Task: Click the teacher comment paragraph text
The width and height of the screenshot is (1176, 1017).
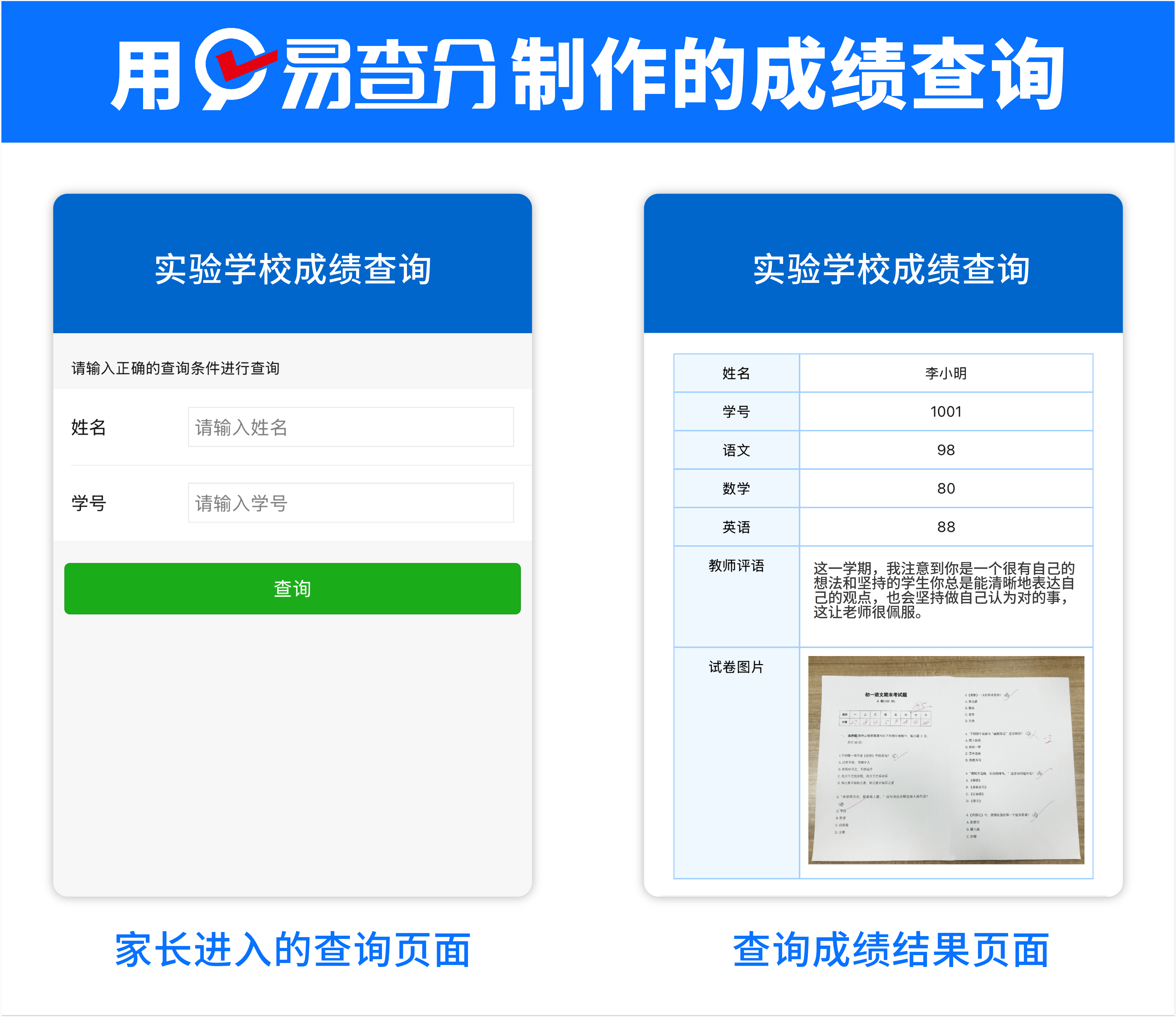Action: [944, 590]
